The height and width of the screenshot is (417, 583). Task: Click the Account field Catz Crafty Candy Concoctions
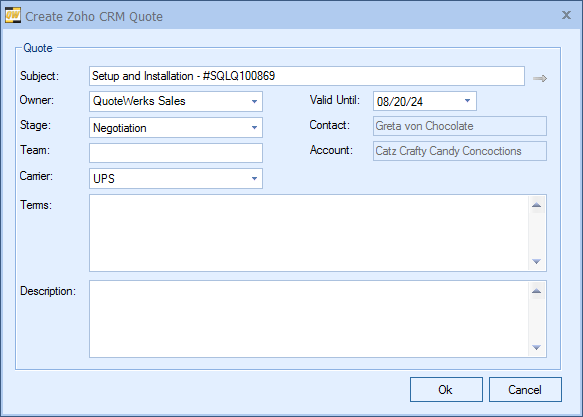pos(460,151)
